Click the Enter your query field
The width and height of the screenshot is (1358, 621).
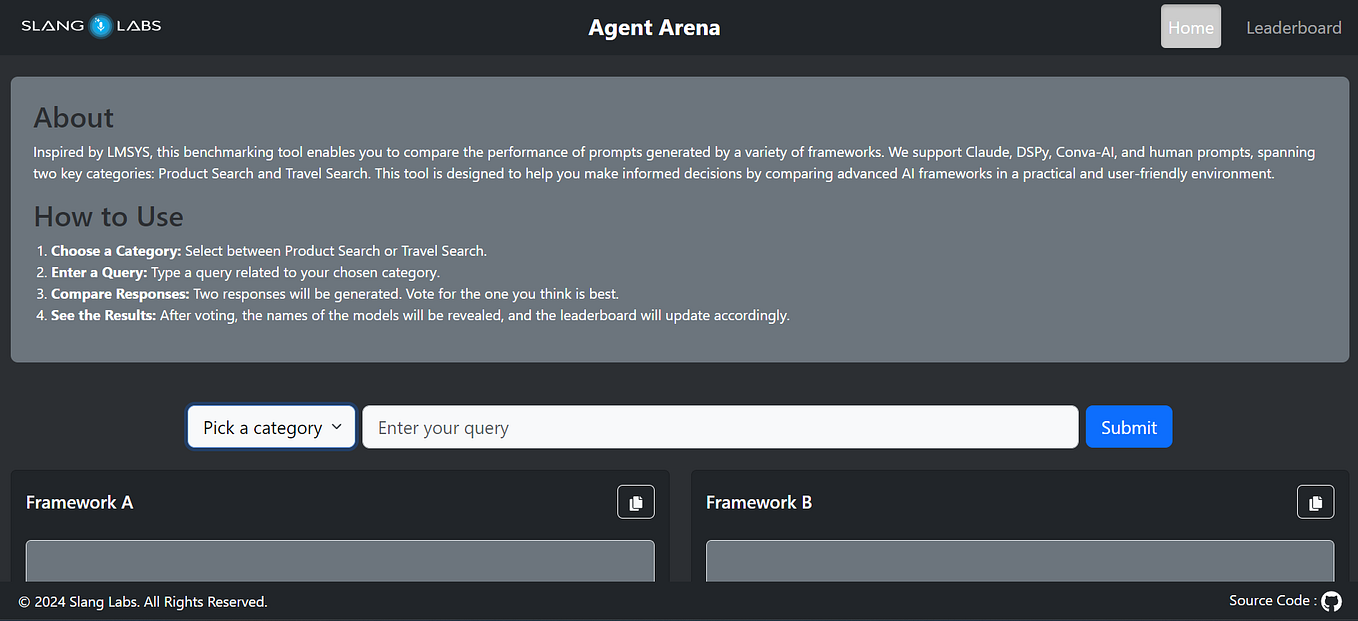coord(720,426)
